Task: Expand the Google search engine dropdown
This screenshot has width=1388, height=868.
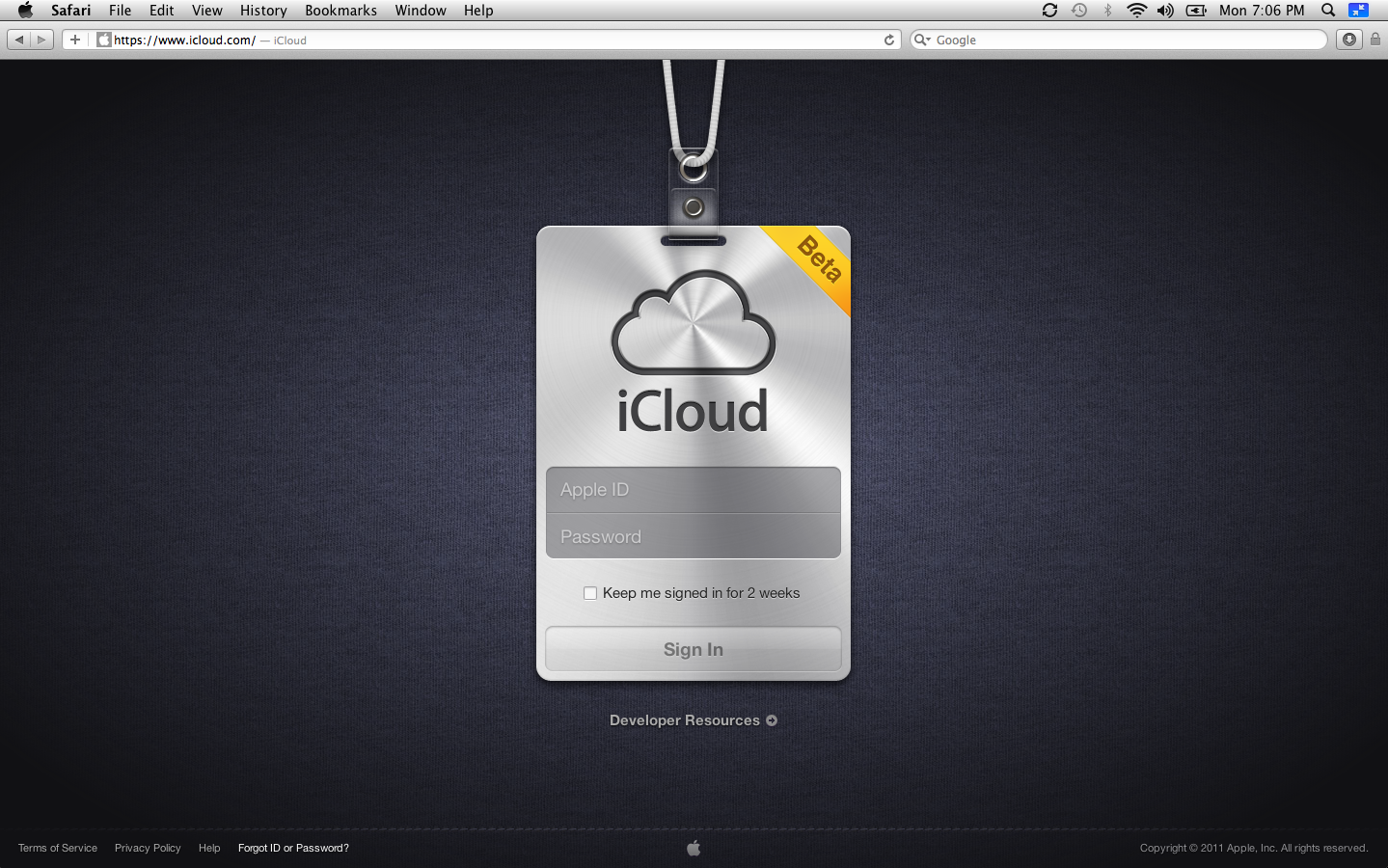Action: 923,40
